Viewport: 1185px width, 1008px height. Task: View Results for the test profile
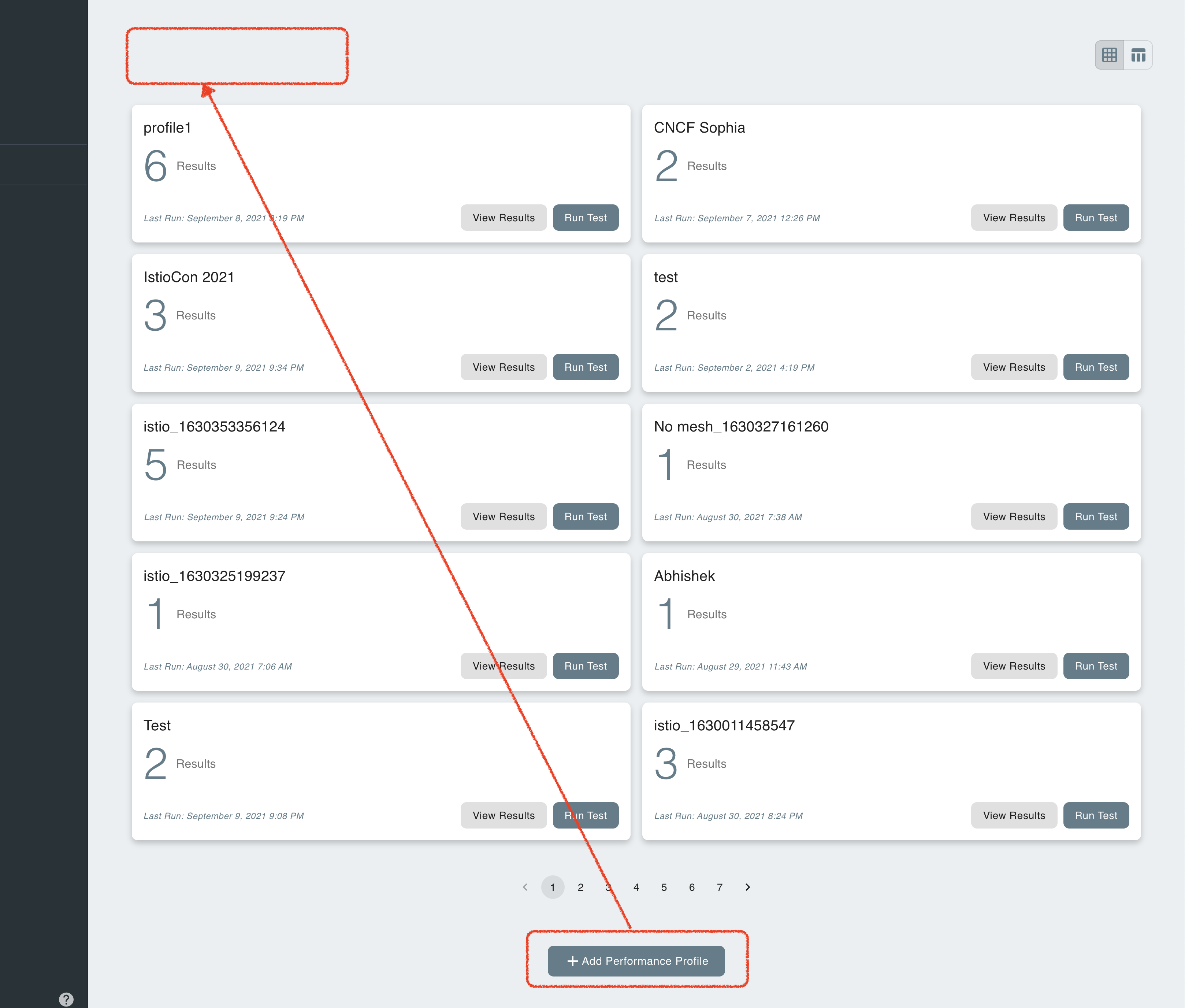[1014, 367]
